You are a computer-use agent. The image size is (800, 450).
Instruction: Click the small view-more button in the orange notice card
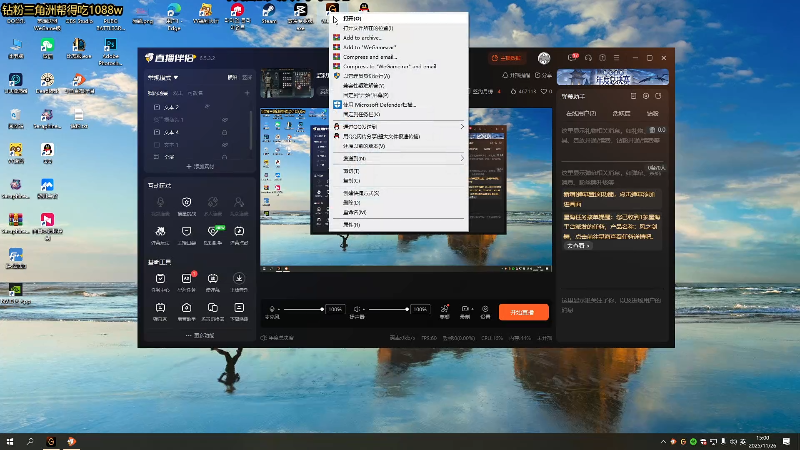(x=578, y=246)
